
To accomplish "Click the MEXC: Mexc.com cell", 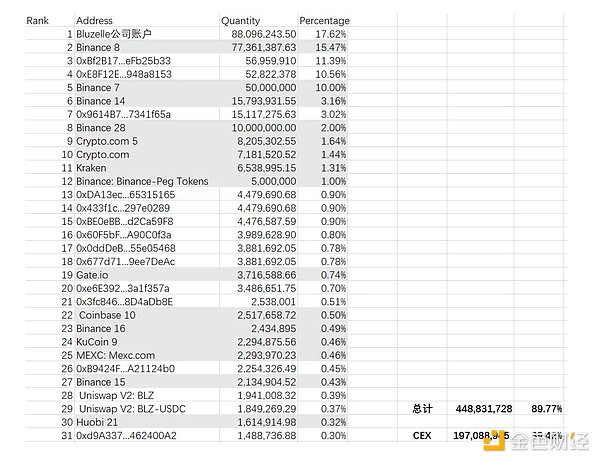I will tap(115, 355).
